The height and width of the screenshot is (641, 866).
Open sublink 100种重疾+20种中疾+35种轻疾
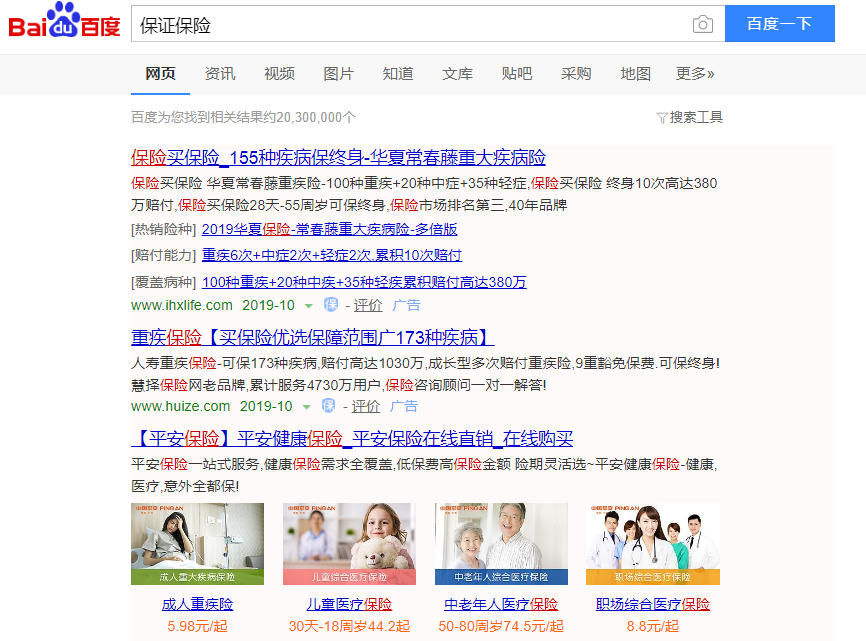tap(364, 282)
